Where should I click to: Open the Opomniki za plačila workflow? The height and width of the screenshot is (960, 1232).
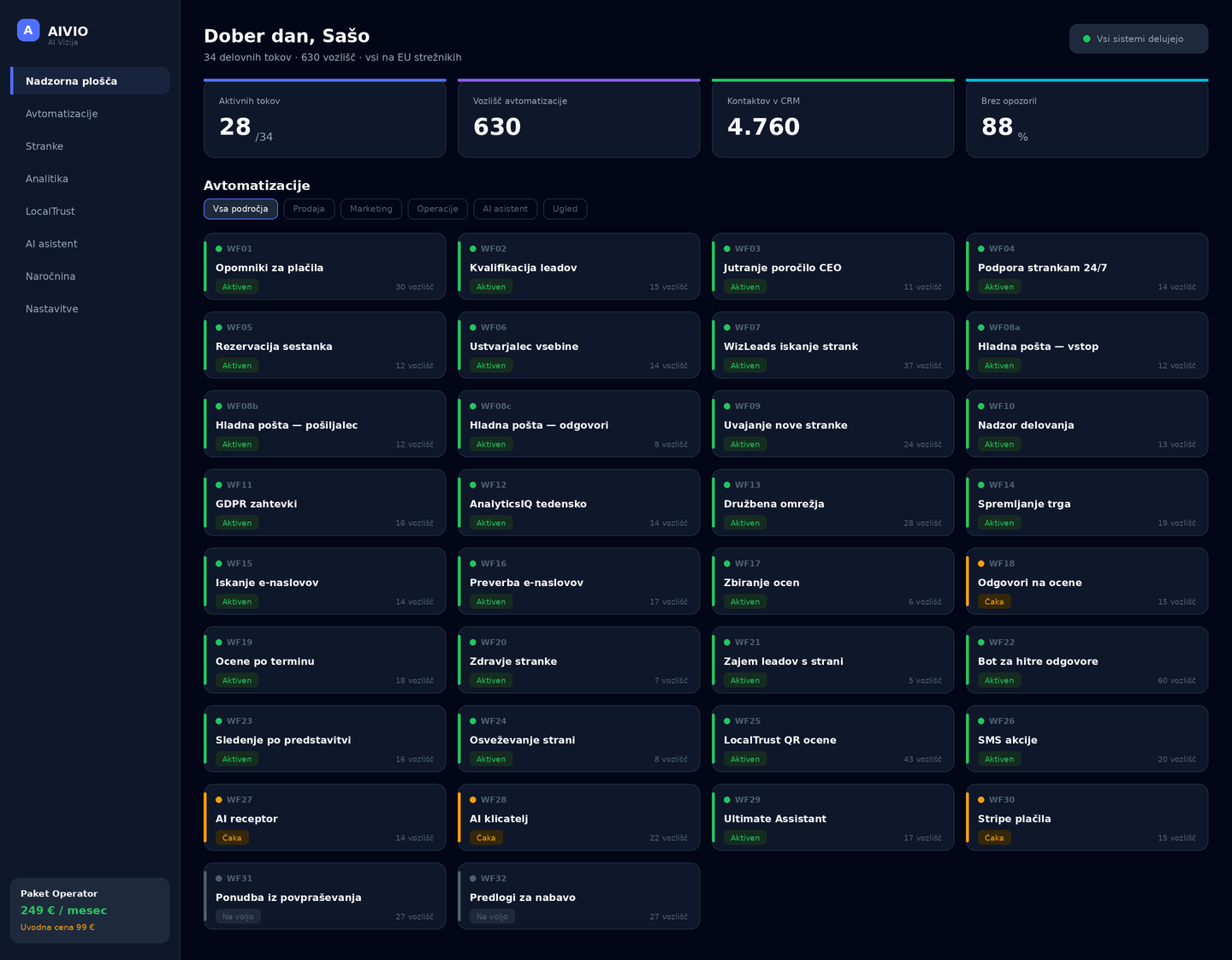tap(324, 266)
